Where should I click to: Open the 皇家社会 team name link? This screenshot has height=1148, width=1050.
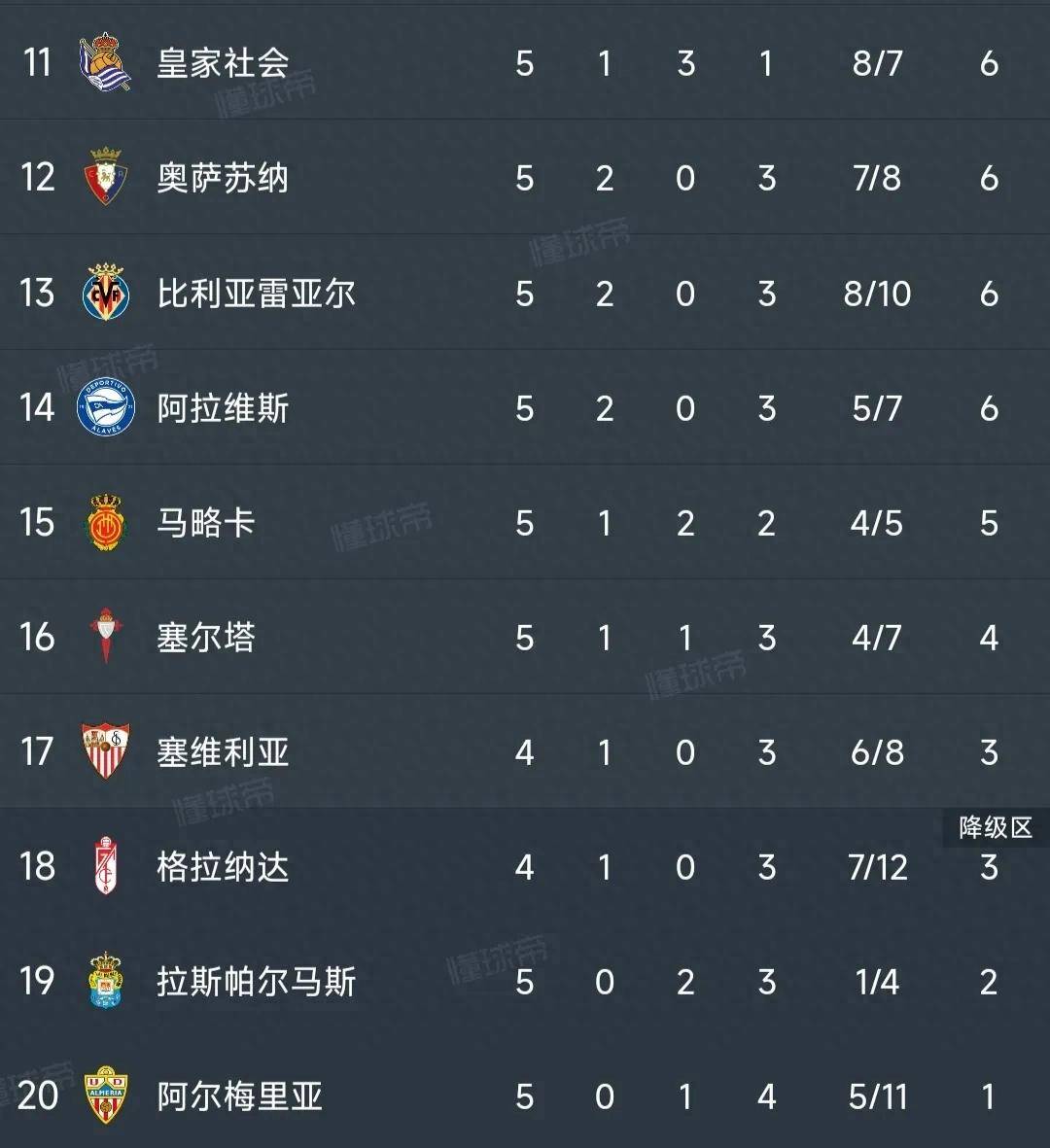[x=223, y=63]
